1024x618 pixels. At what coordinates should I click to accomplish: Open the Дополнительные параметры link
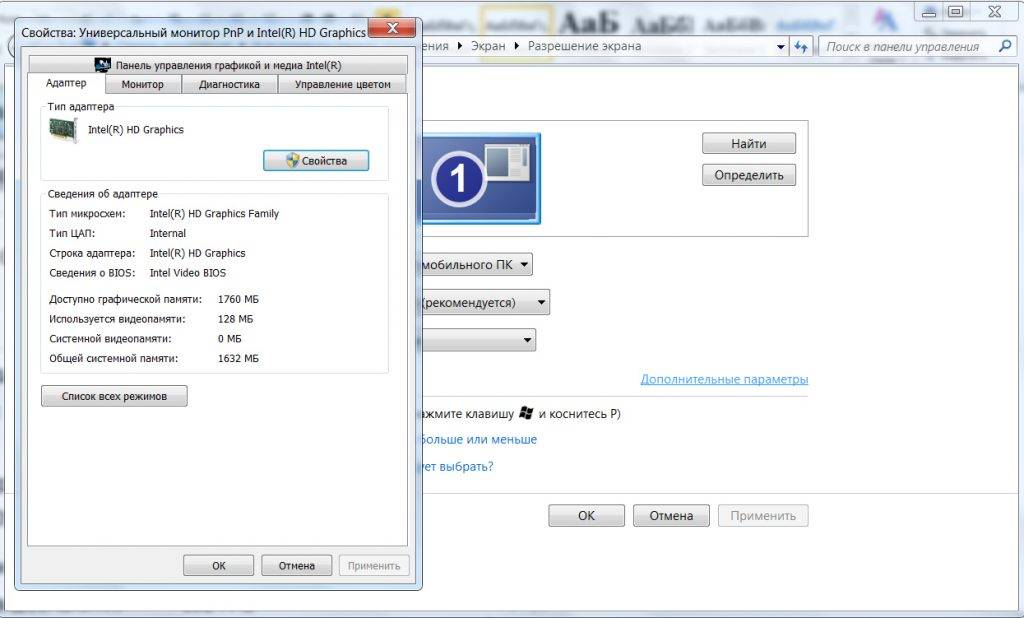(x=724, y=380)
